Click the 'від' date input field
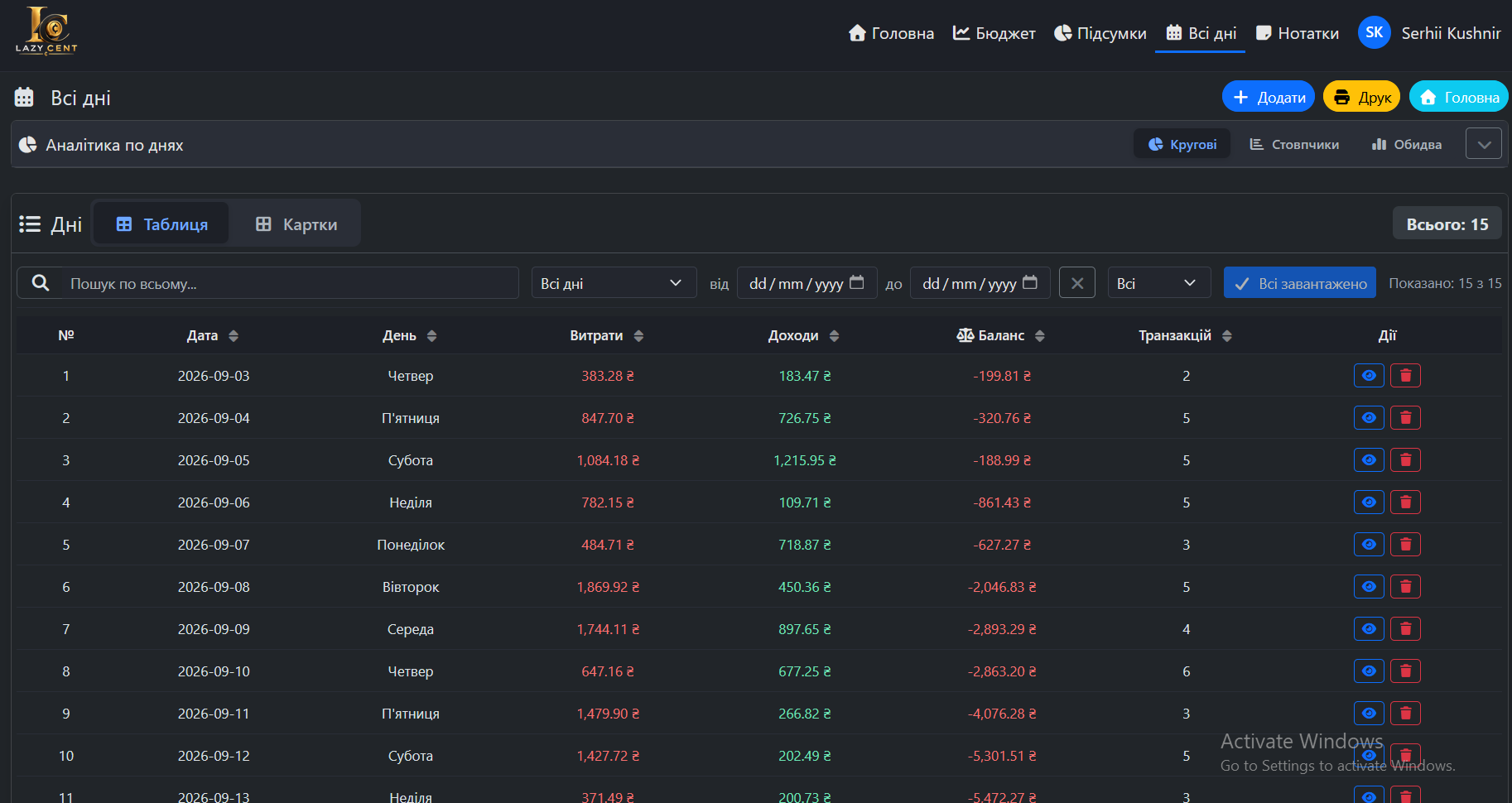Screen dimensions: 1512x803 pyautogui.click(x=807, y=283)
